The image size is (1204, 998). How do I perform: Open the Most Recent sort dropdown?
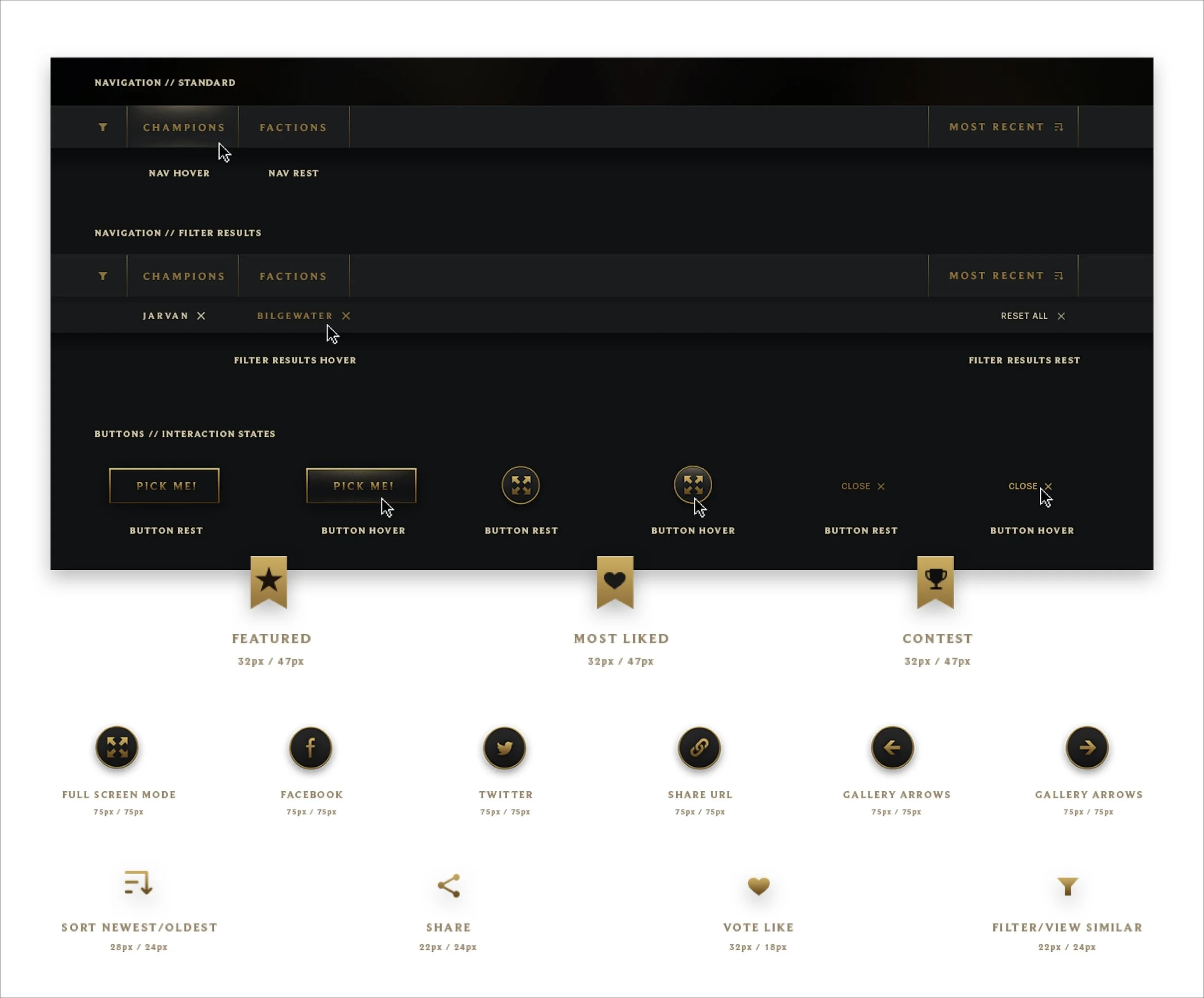tap(1005, 127)
